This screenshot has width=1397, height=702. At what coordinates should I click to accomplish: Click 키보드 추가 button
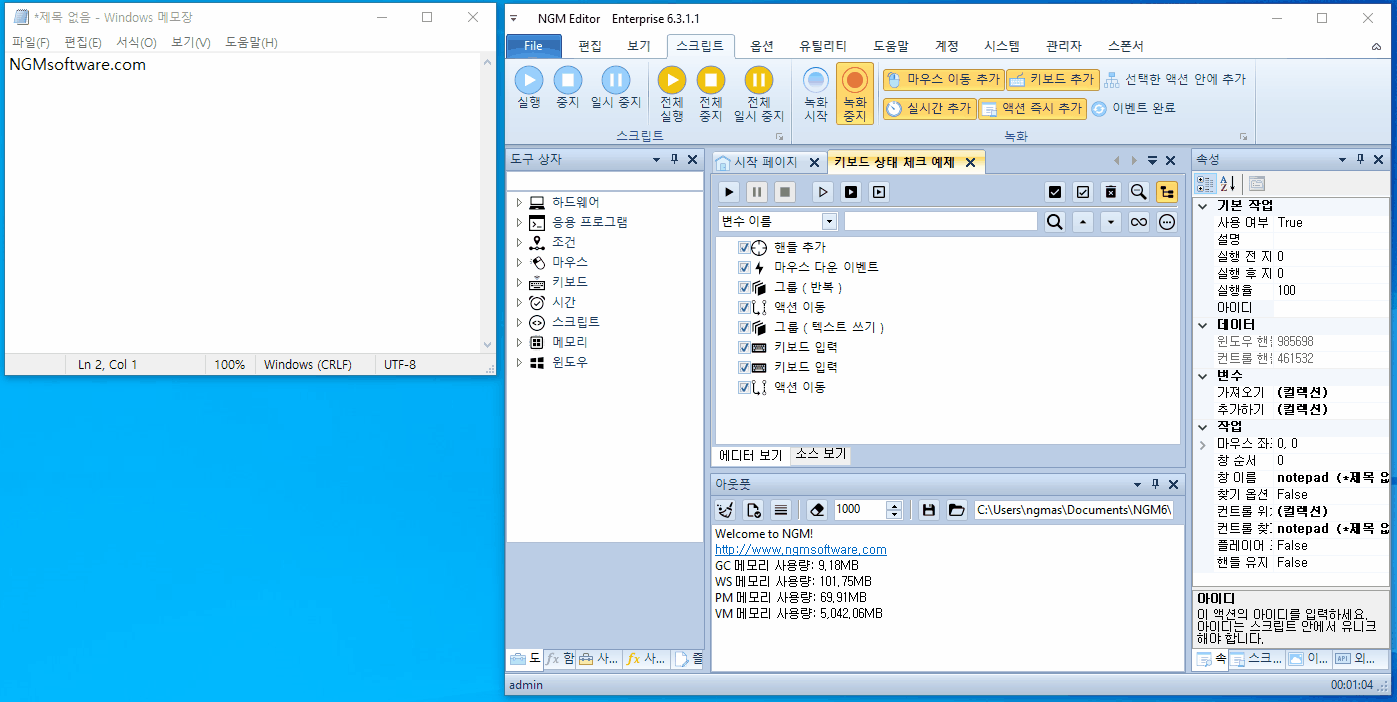pyautogui.click(x=1052, y=80)
